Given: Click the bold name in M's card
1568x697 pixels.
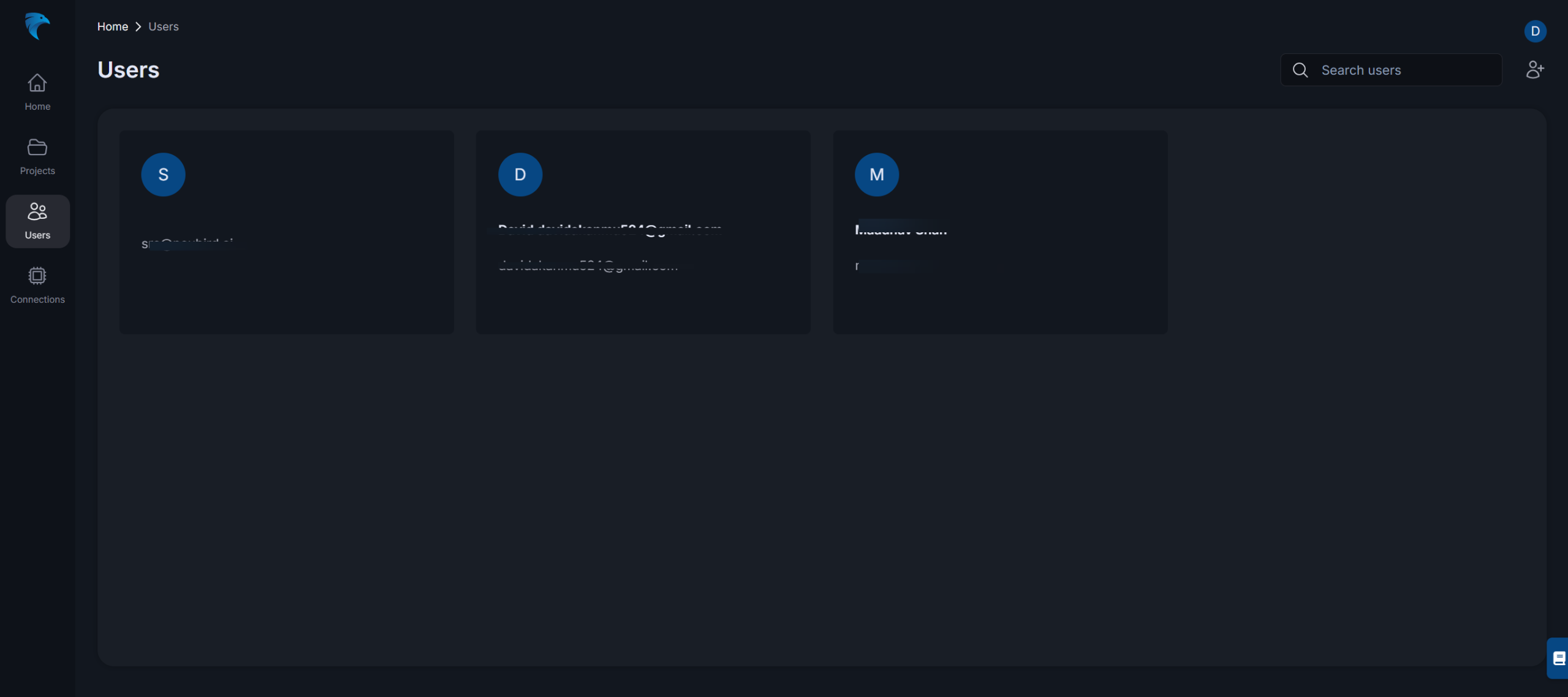Looking at the screenshot, I should [901, 230].
